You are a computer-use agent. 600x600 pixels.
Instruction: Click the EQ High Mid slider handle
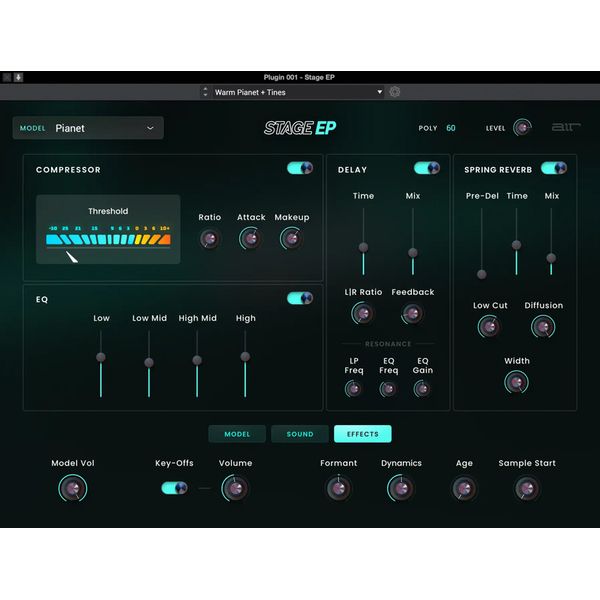pyautogui.click(x=197, y=360)
